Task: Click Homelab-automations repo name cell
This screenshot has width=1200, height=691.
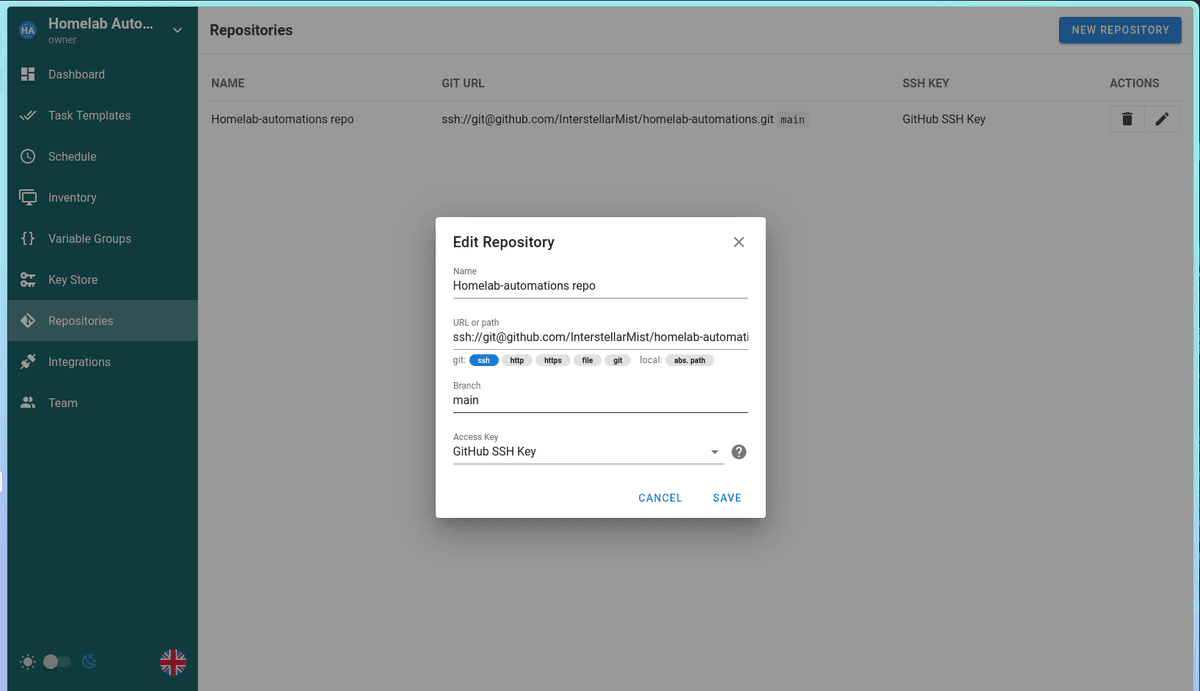Action: click(282, 119)
